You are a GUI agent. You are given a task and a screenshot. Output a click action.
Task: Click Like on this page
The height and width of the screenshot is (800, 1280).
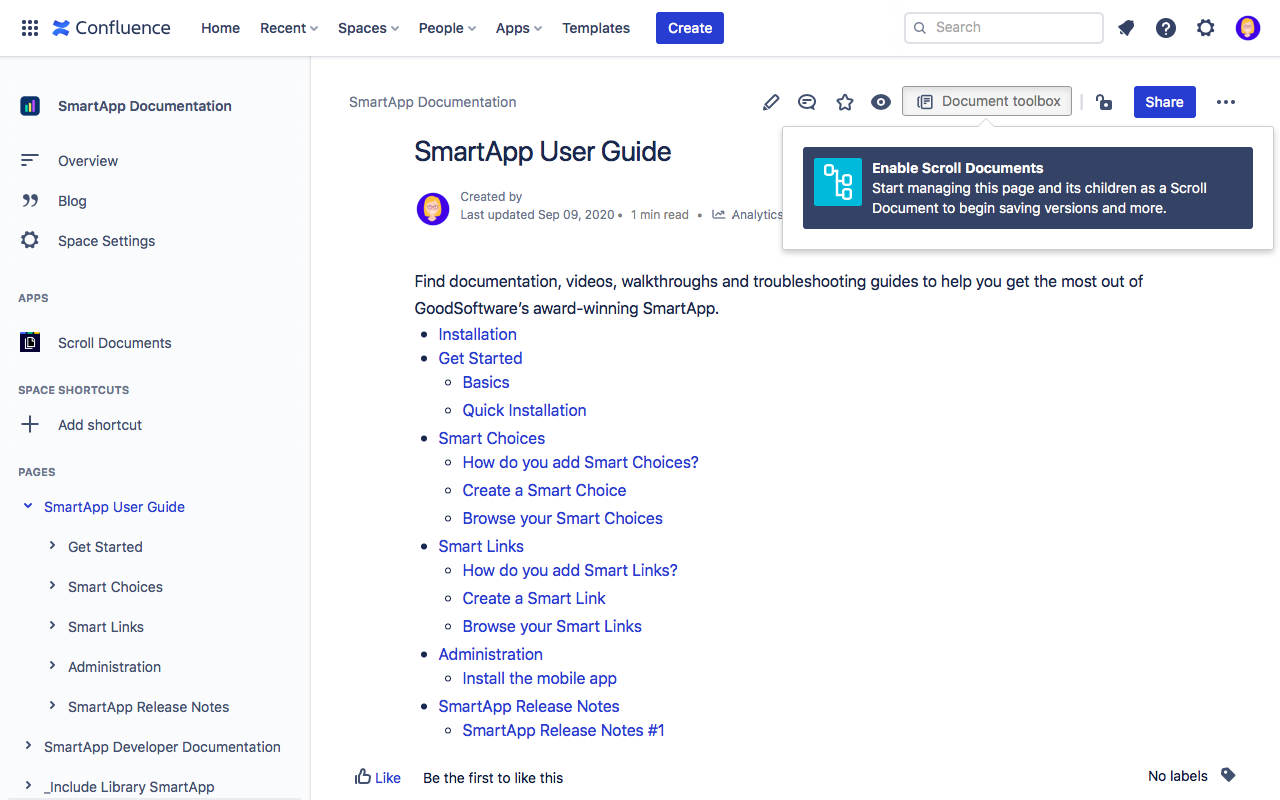[x=377, y=777]
